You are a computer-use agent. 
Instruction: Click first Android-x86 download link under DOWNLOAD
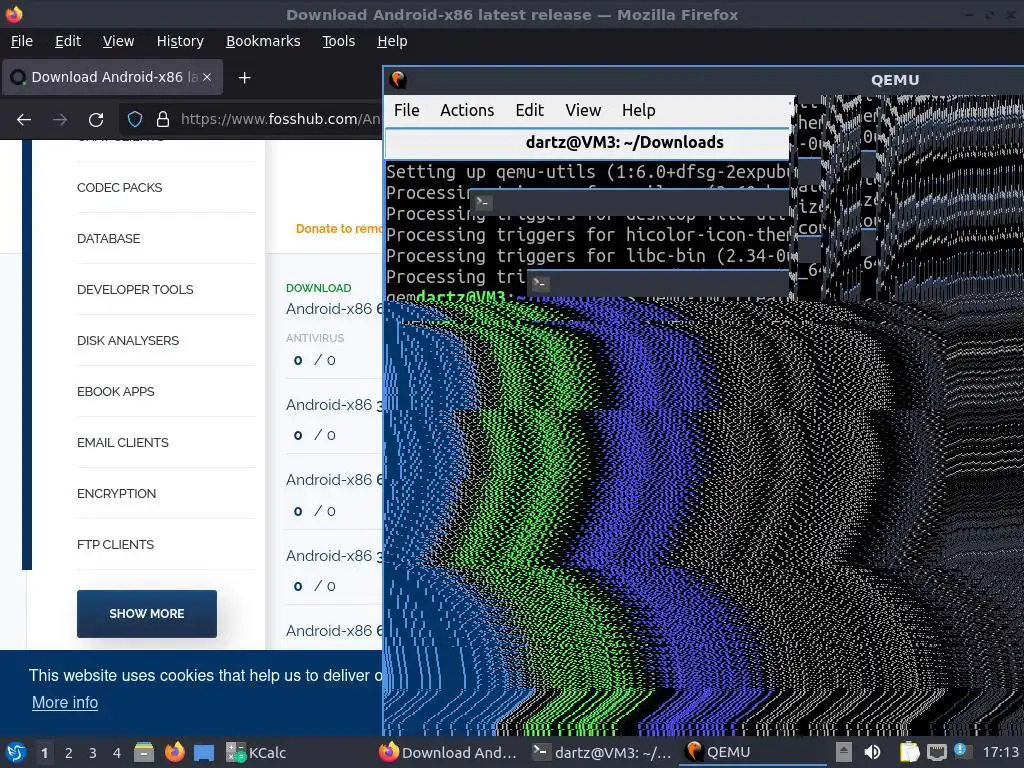tap(334, 309)
